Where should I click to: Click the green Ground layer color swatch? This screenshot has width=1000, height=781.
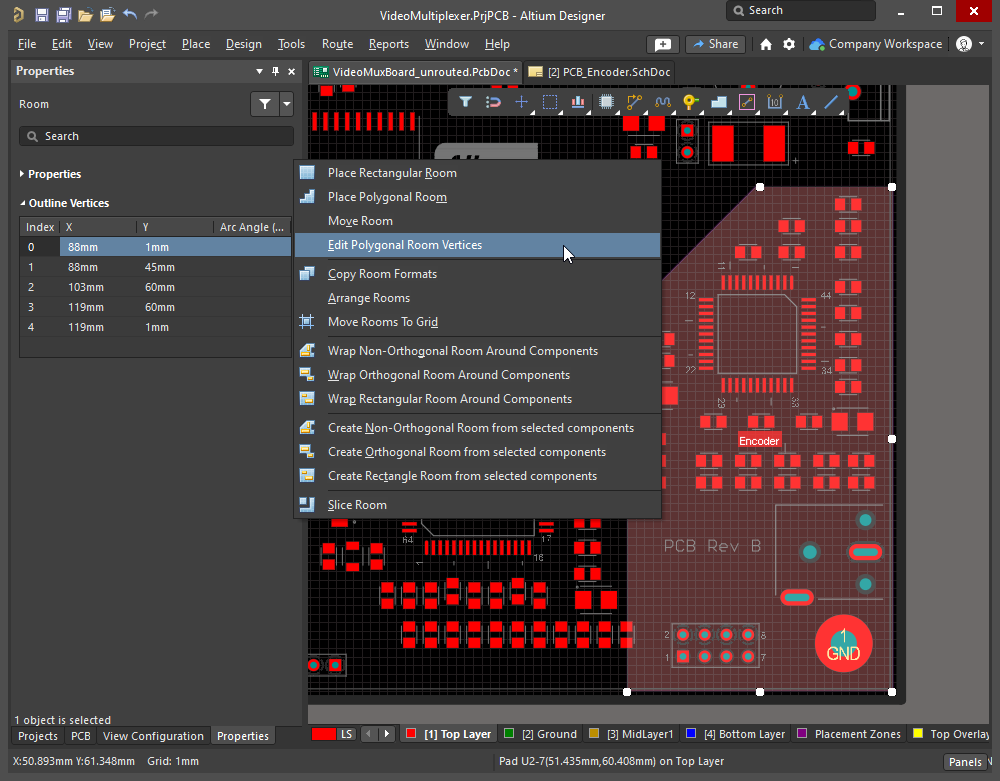click(509, 734)
